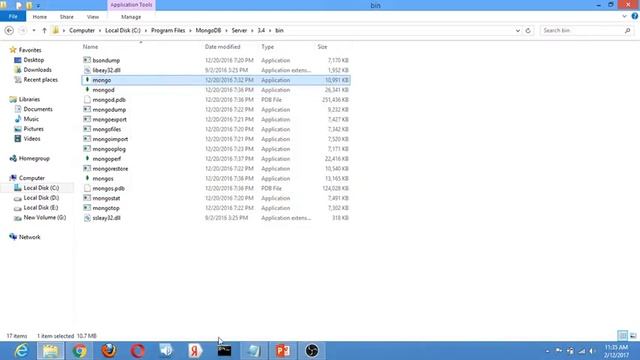
Task: Open the Manage ribbon tab
Action: point(131,17)
